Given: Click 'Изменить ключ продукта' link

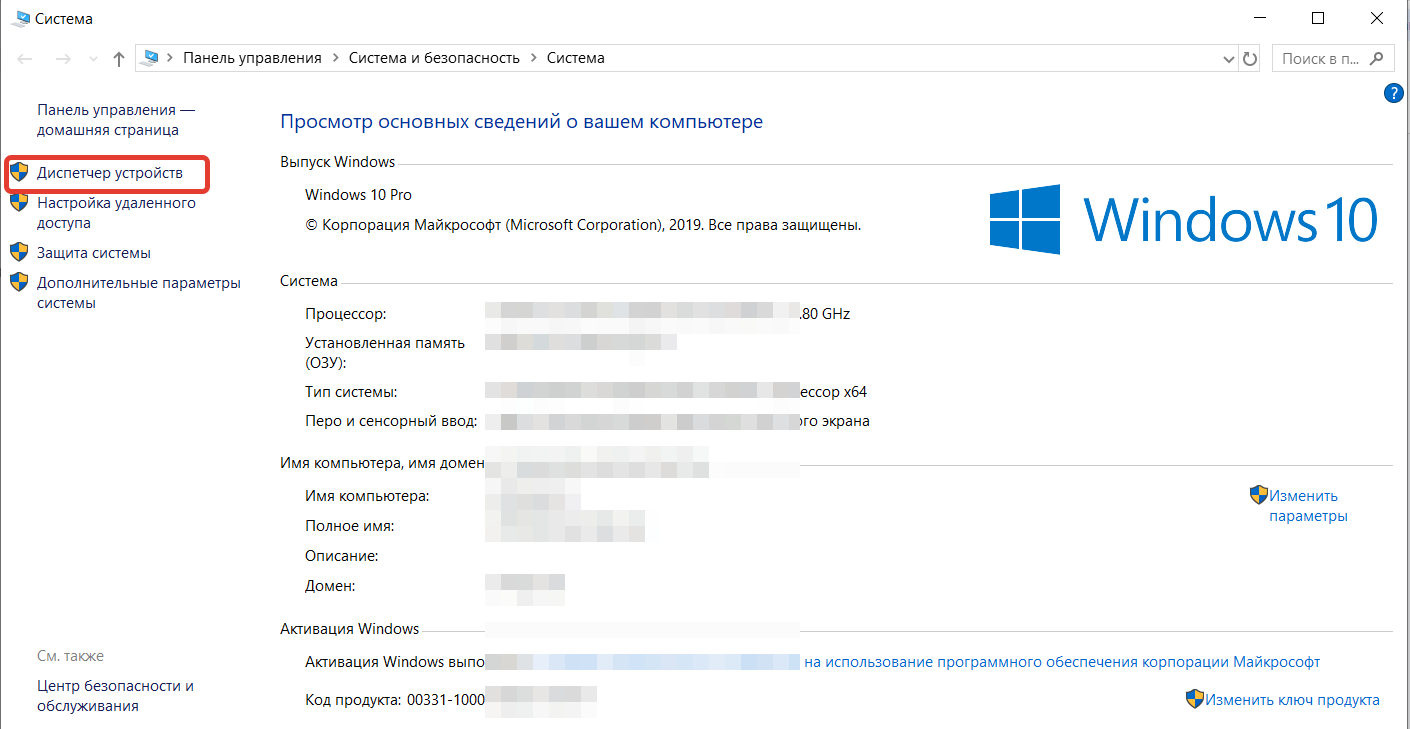Looking at the screenshot, I should [x=1292, y=700].
